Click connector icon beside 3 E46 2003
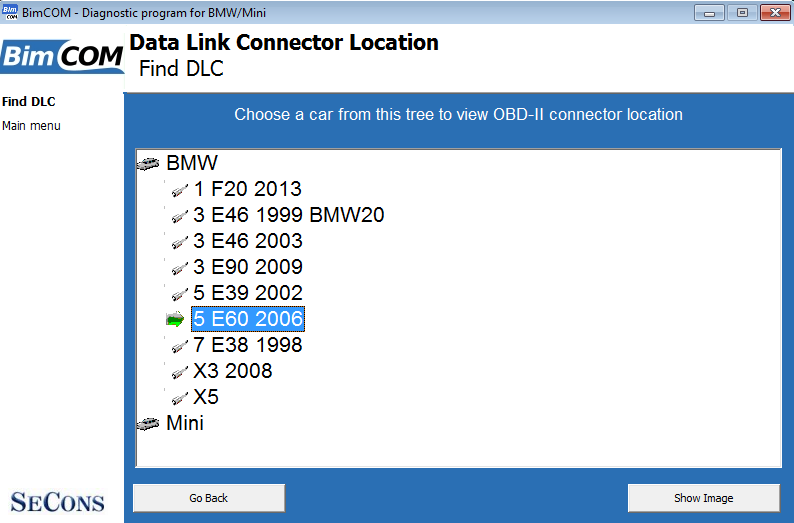The height and width of the screenshot is (523, 794). (x=180, y=242)
